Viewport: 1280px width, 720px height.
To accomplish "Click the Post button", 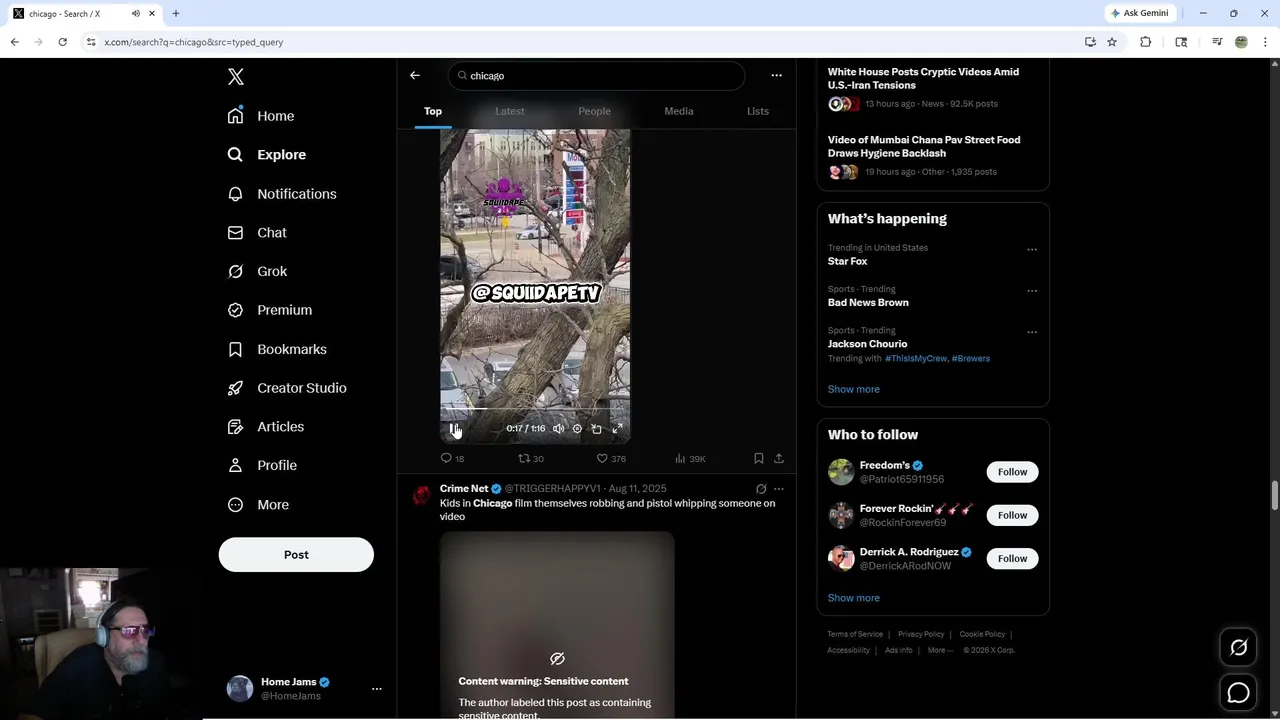I will click(296, 554).
